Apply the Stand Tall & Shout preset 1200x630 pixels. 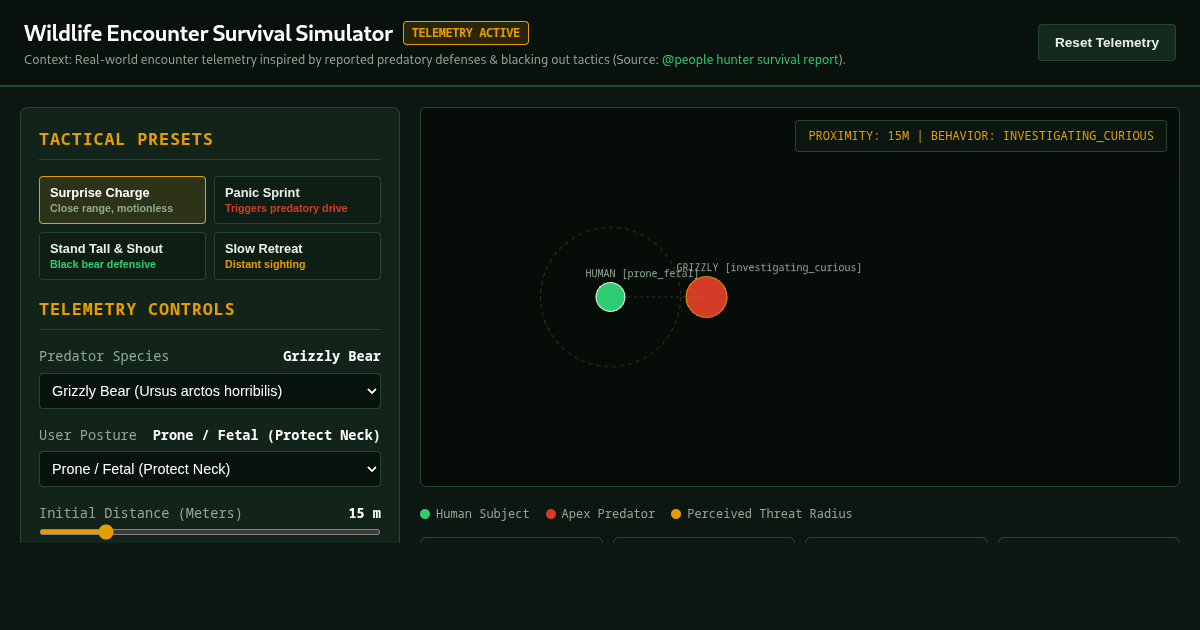pos(122,256)
